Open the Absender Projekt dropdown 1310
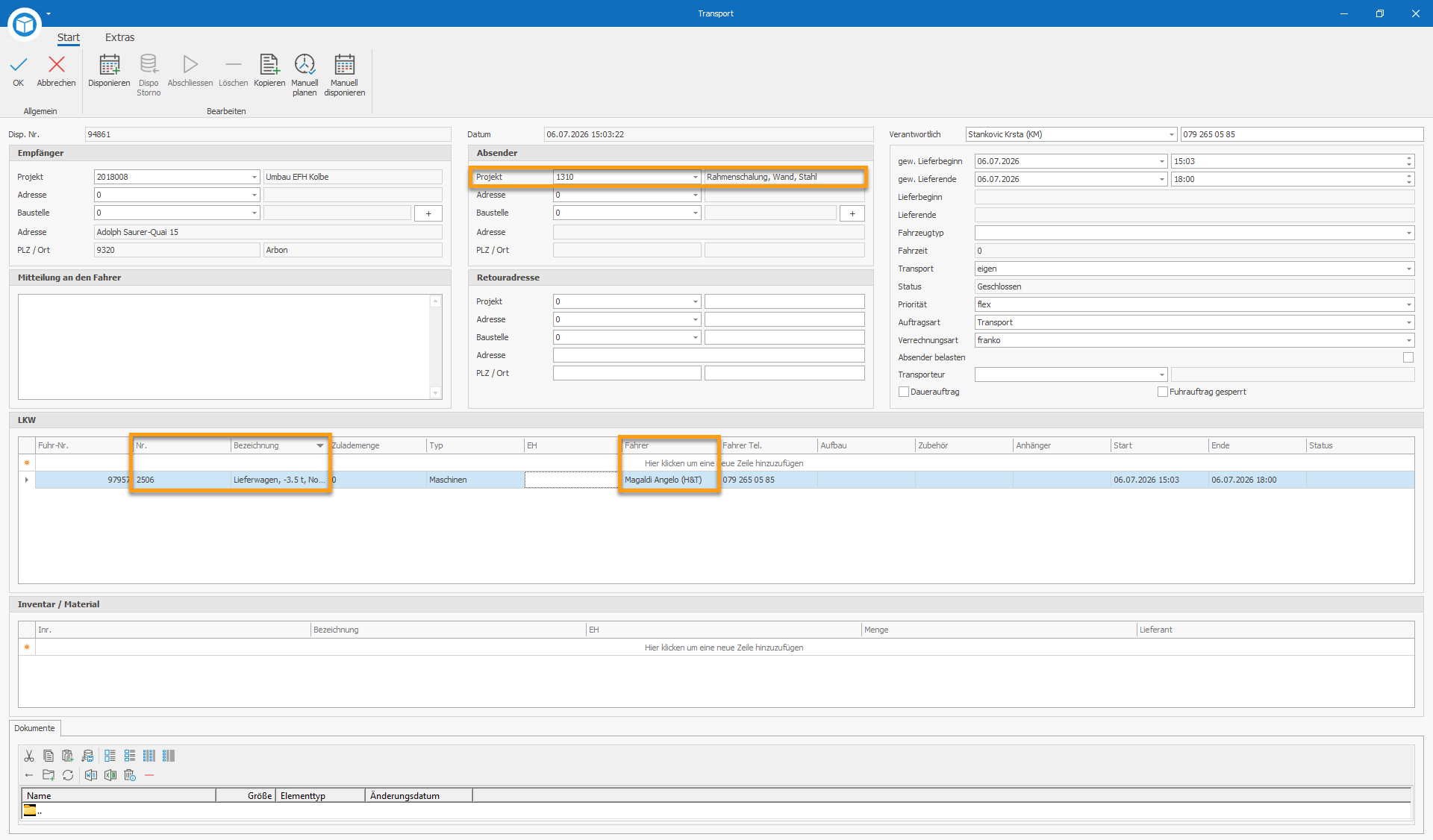Viewport: 1433px width, 840px height. pyautogui.click(x=695, y=177)
